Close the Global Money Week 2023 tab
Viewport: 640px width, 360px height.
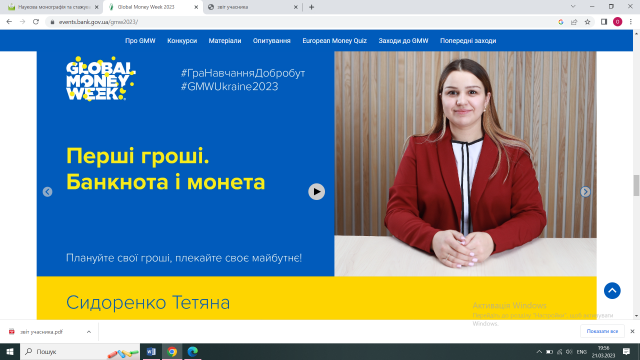[x=196, y=7]
